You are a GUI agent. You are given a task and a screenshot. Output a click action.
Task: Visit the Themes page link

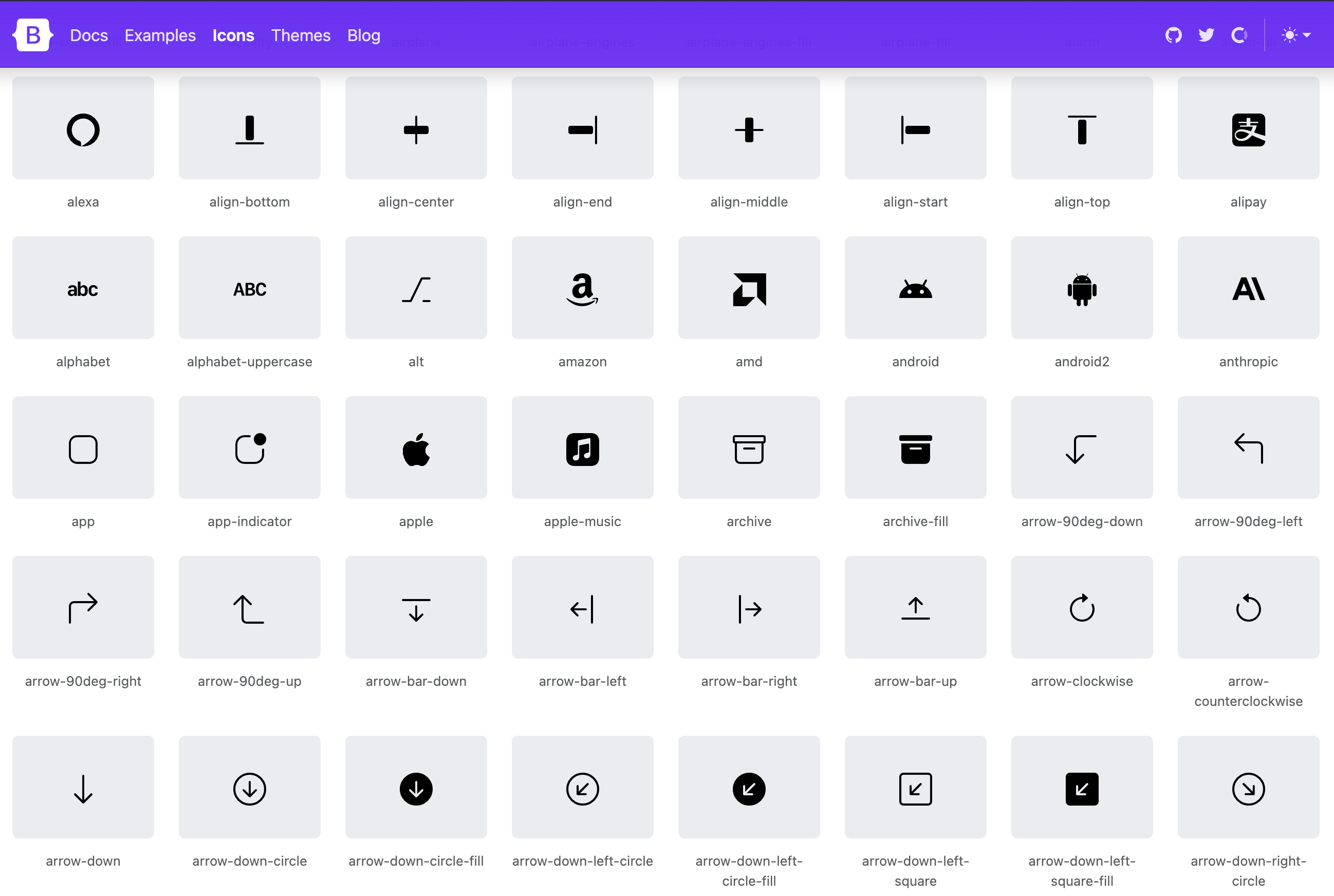[301, 35]
